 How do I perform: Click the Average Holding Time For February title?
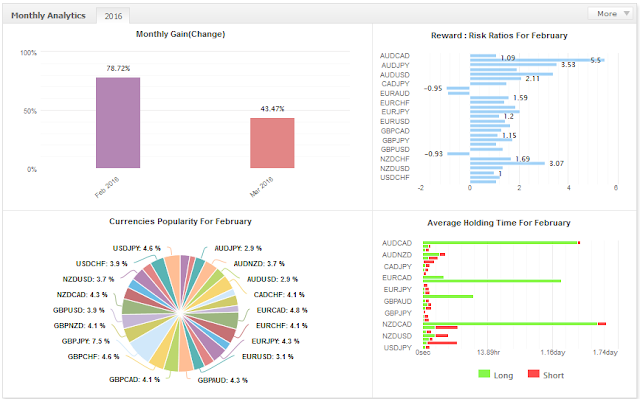click(499, 223)
